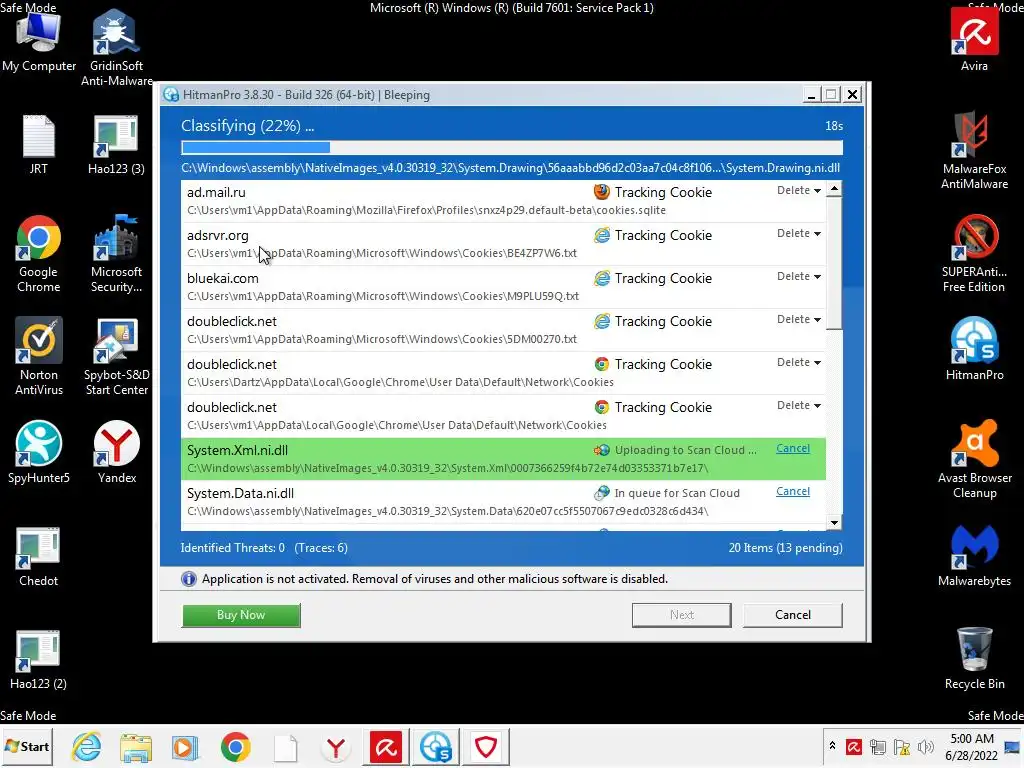The width and height of the screenshot is (1024, 768).
Task: Click the taskbar clock showing 5:00 AM
Action: coord(972,746)
